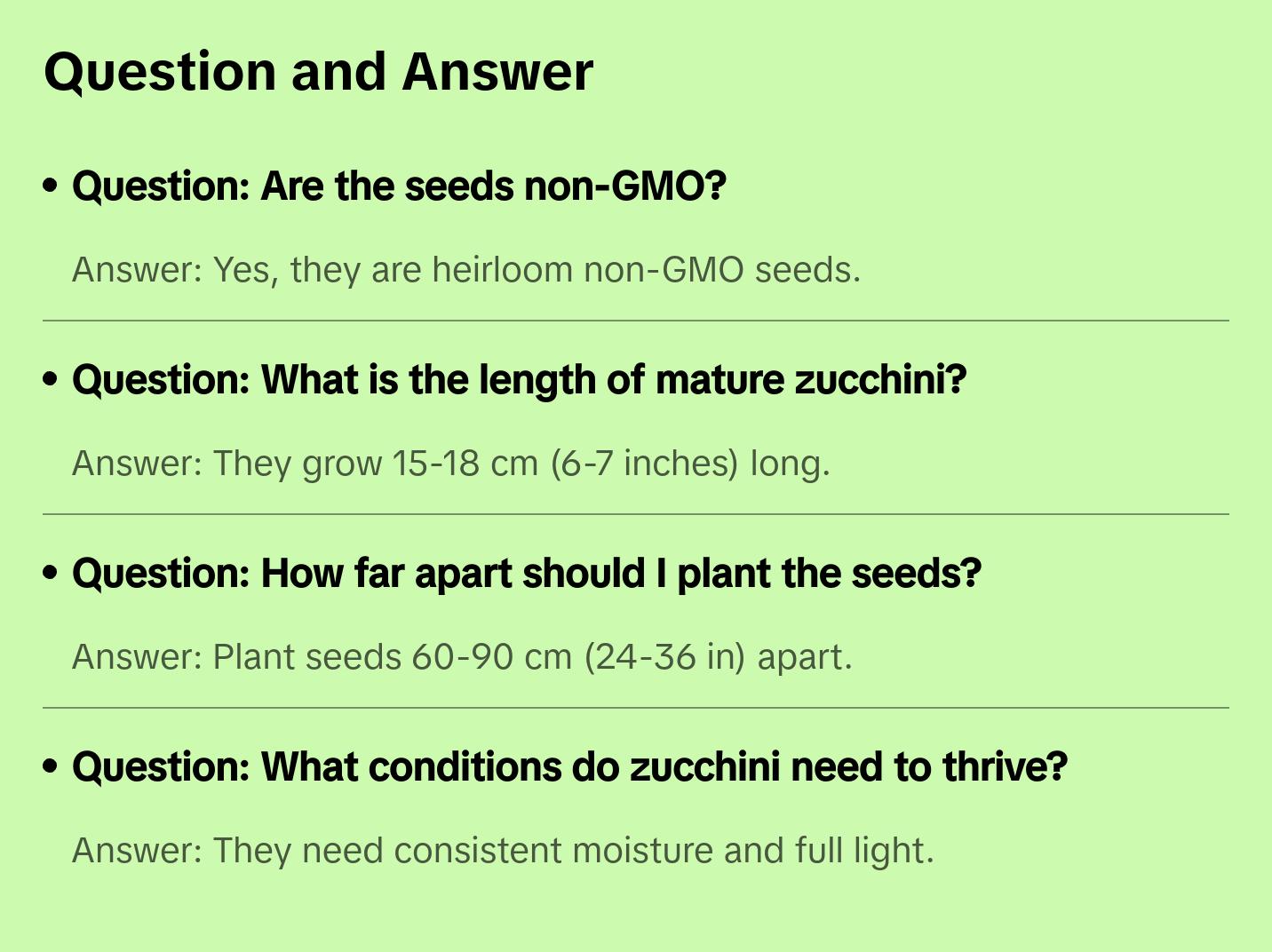Click the bullet beside the non-GMO question
The height and width of the screenshot is (952, 1272).
pos(51,186)
